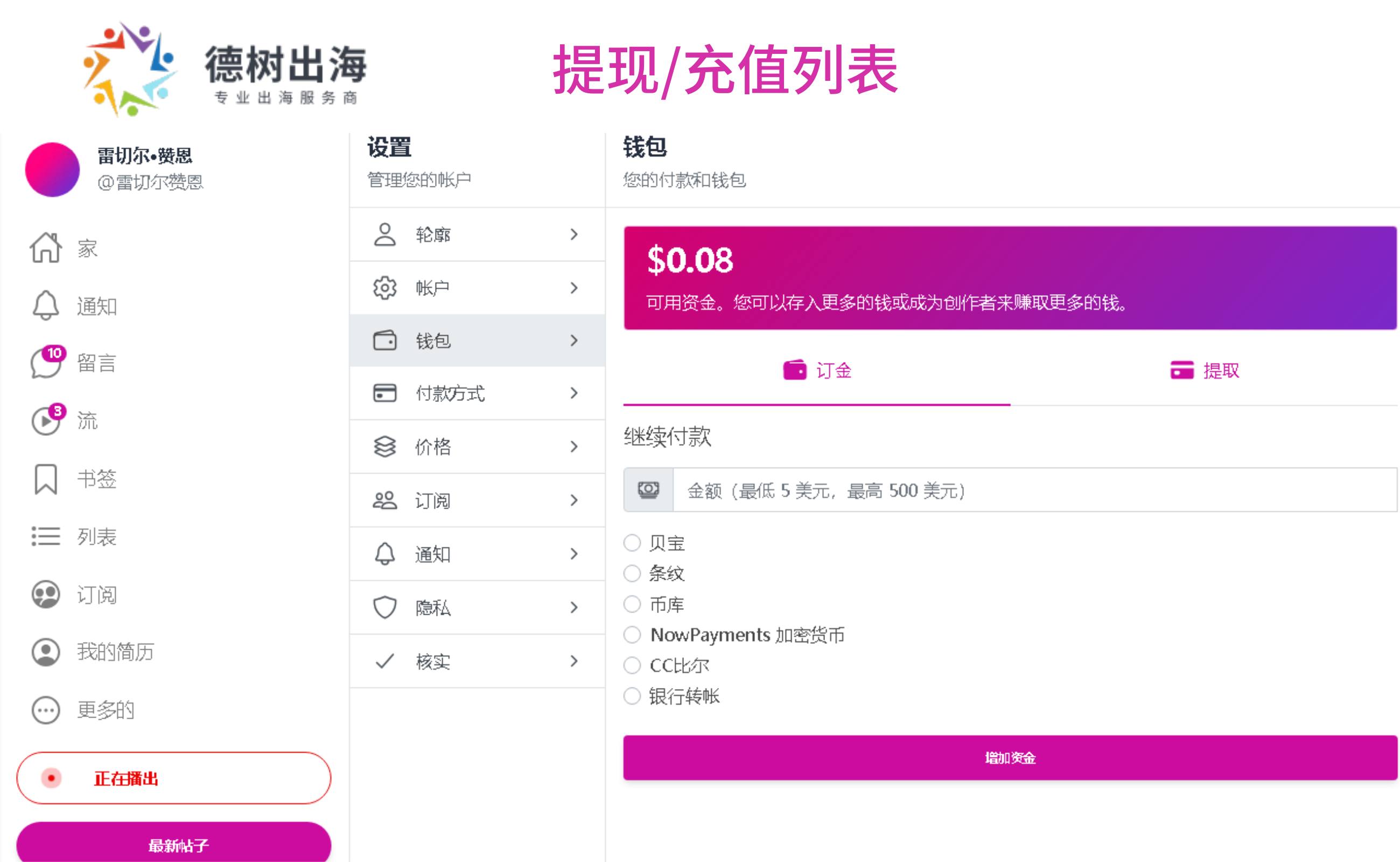Screen dimensions: 1400x862
Task: Expand the Payment Methods (付款方式) chevron
Action: [574, 393]
